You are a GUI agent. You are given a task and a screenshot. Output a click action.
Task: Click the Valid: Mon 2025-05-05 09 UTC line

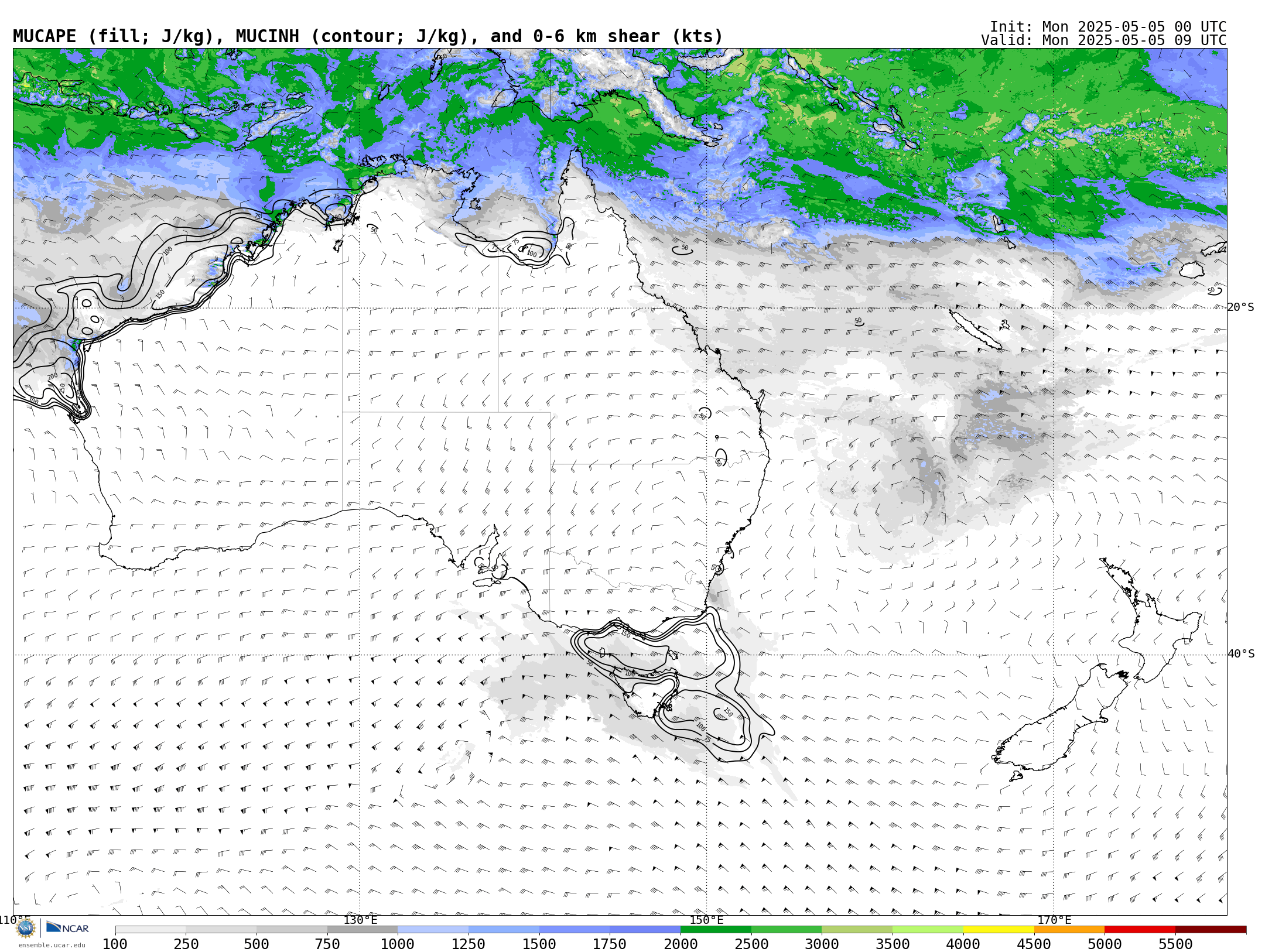tap(1103, 40)
